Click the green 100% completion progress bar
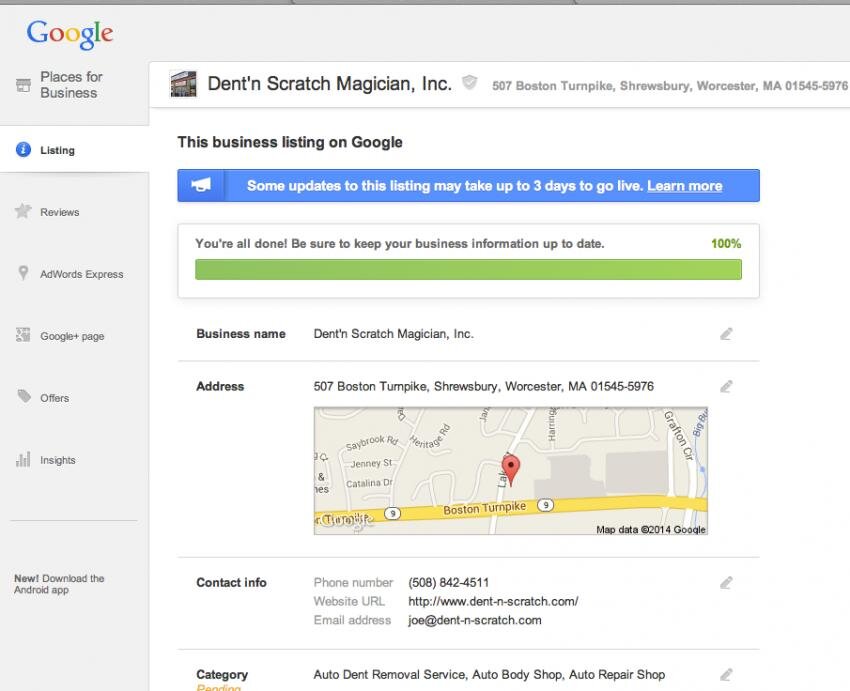Image resolution: width=850 pixels, height=691 pixels. coord(468,269)
